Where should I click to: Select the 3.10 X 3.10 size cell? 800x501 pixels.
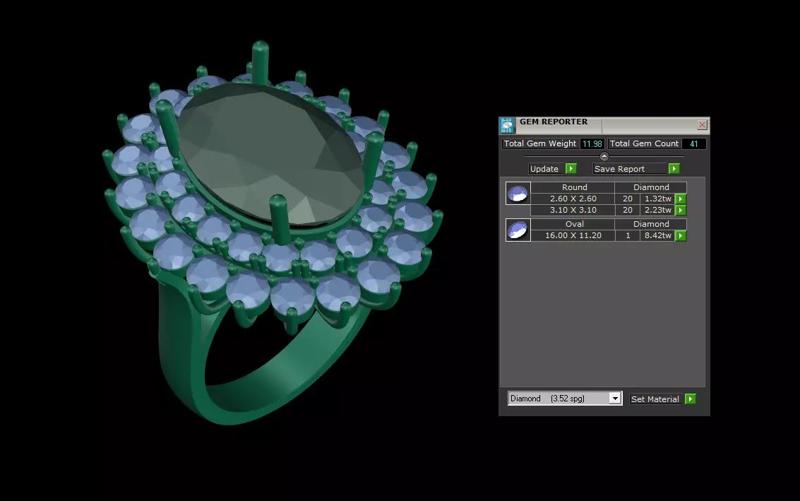[573, 210]
